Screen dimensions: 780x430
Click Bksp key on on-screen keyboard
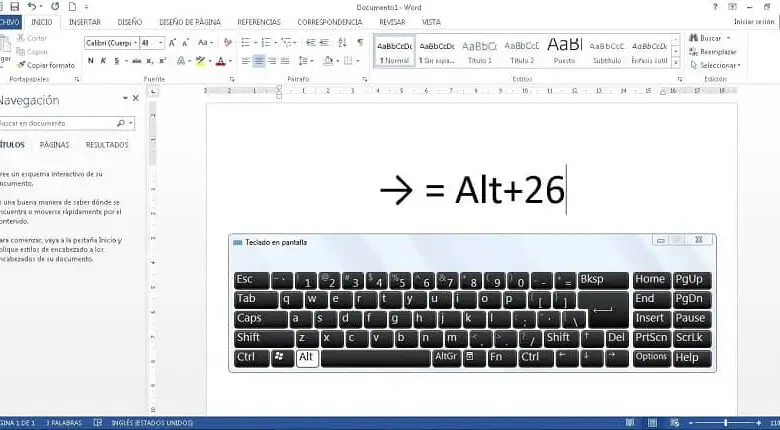(603, 280)
